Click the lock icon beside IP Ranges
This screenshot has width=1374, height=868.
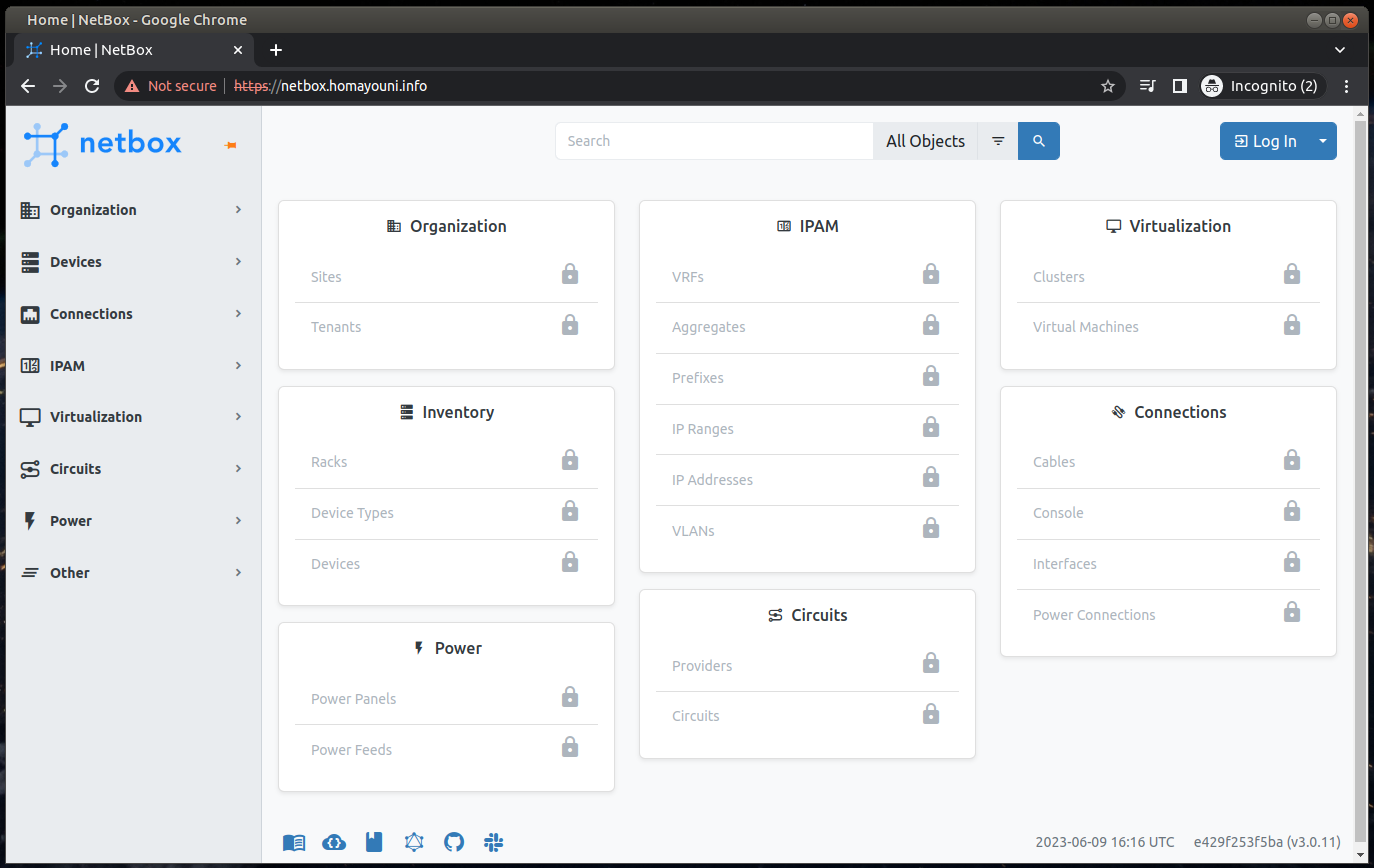tap(931, 427)
